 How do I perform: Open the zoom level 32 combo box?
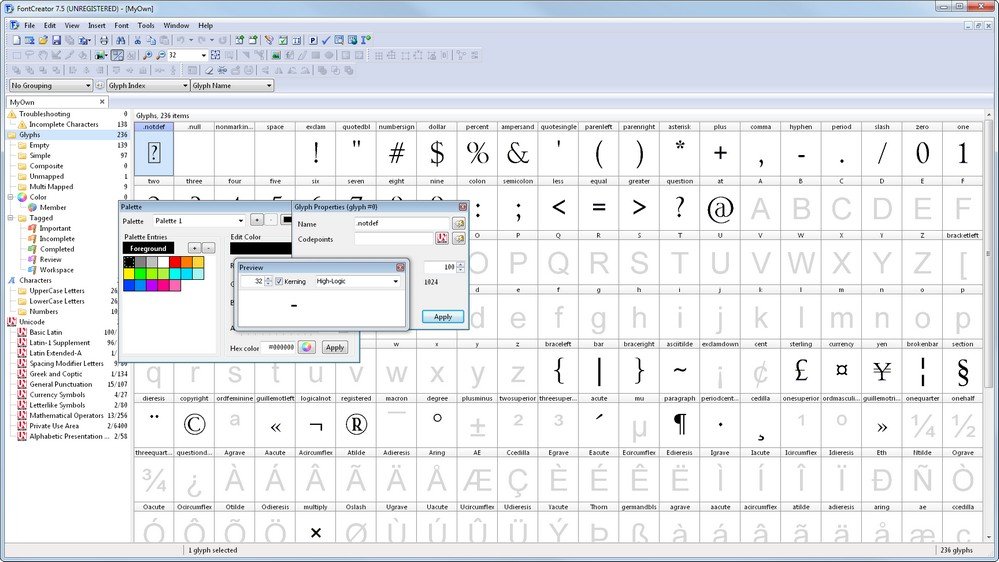pyautogui.click(x=188, y=55)
